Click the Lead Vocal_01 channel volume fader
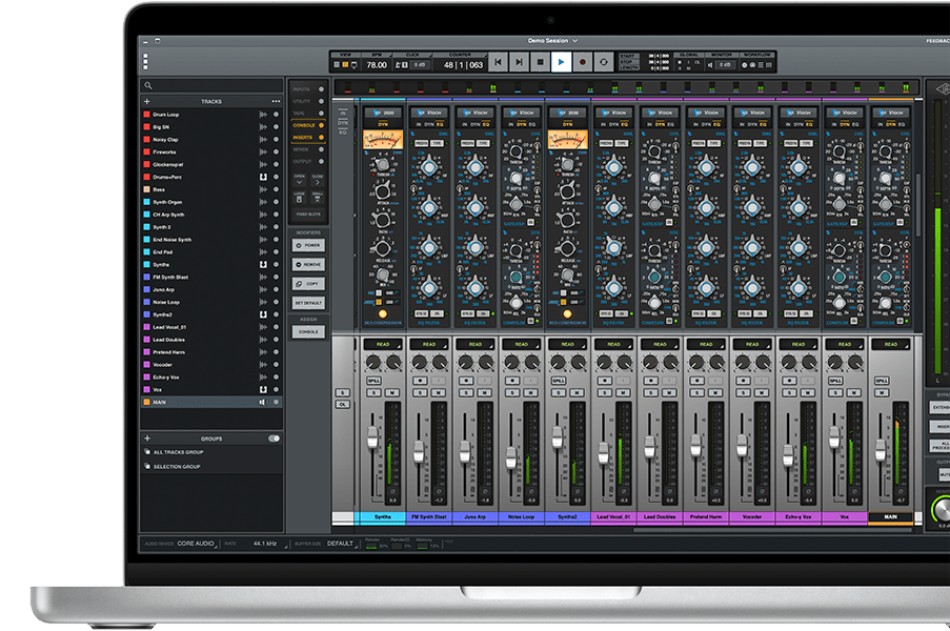The image size is (950, 631). click(603, 453)
